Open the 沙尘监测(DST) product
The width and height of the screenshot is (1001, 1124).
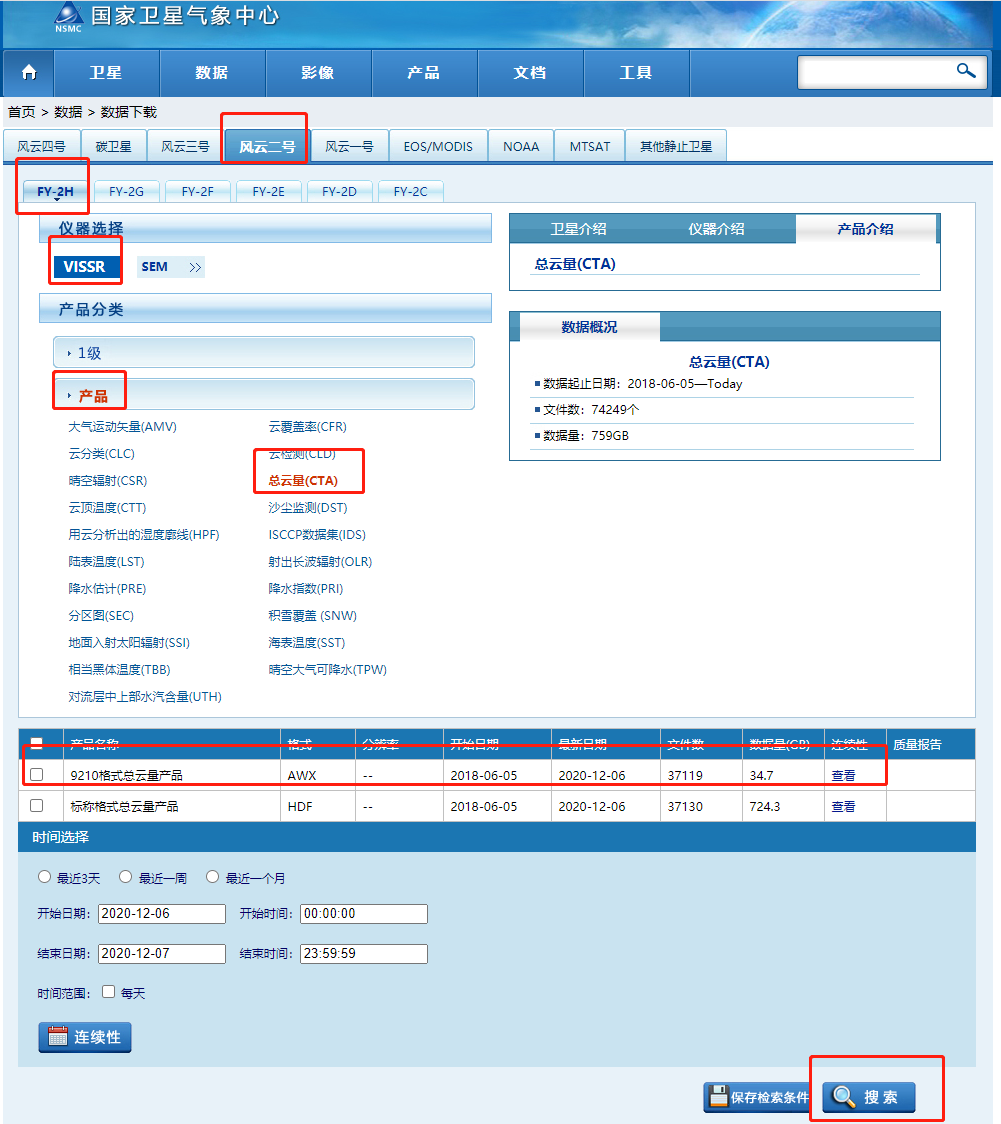[308, 508]
